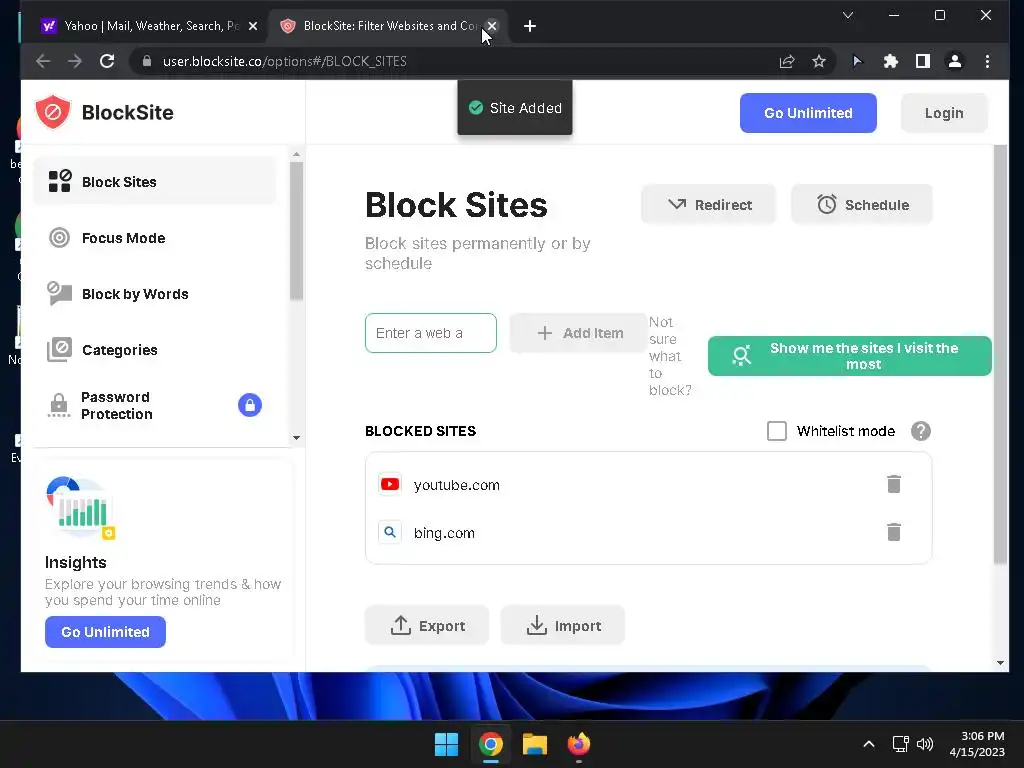Open the Block by Words section
The image size is (1024, 768).
point(155,294)
